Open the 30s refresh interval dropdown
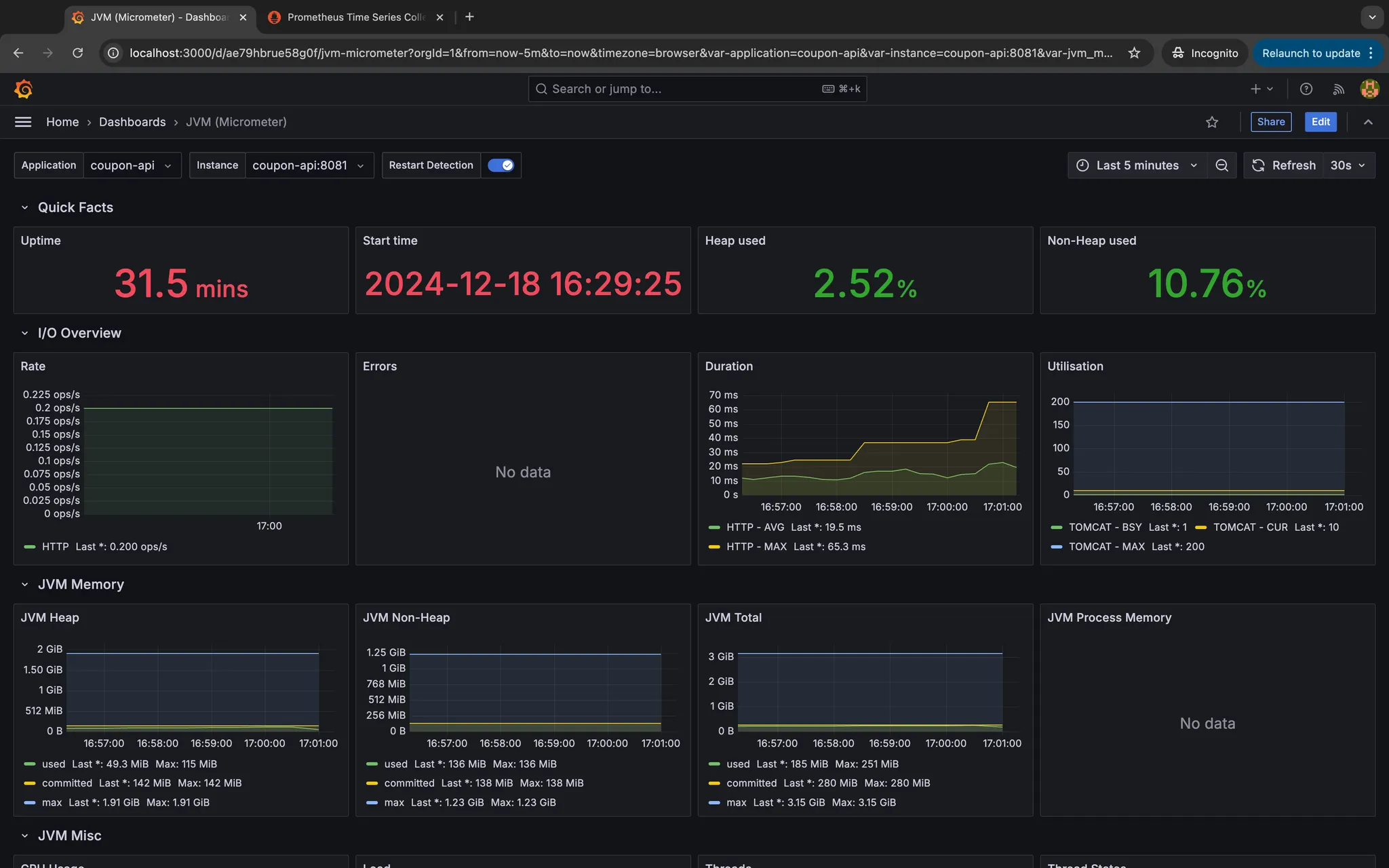 pyautogui.click(x=1348, y=165)
